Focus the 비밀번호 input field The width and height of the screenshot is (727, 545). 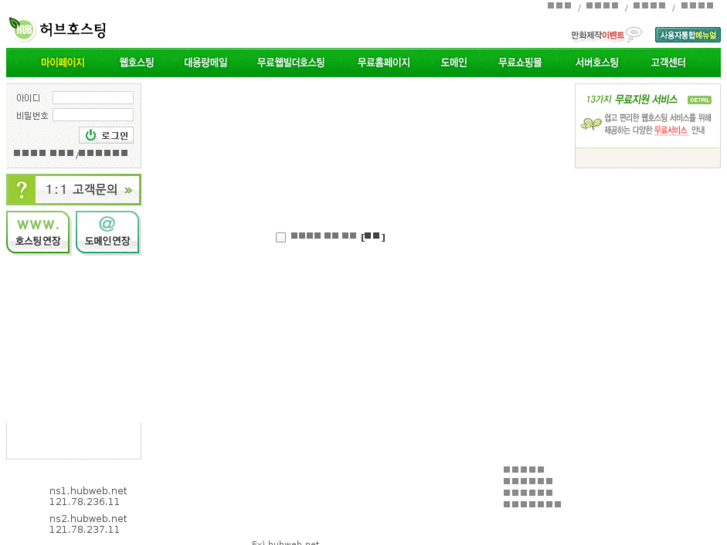point(93,115)
